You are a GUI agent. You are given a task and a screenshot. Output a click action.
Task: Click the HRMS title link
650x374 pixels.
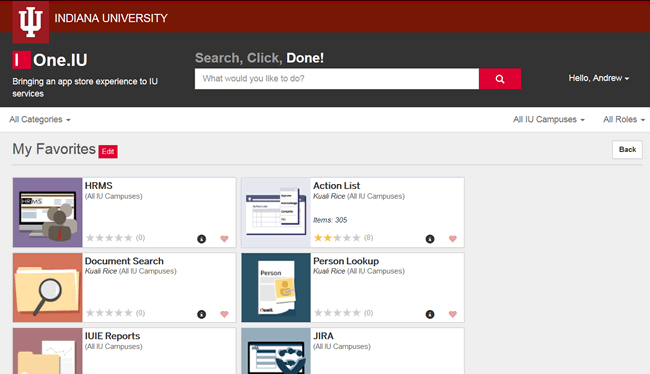(99, 186)
